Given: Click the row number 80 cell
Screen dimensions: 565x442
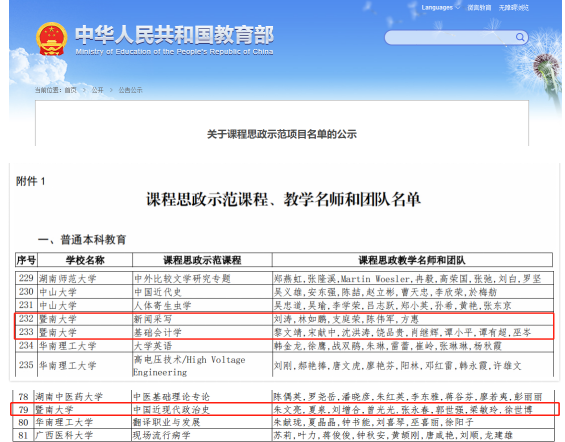Looking at the screenshot, I should point(23,422).
